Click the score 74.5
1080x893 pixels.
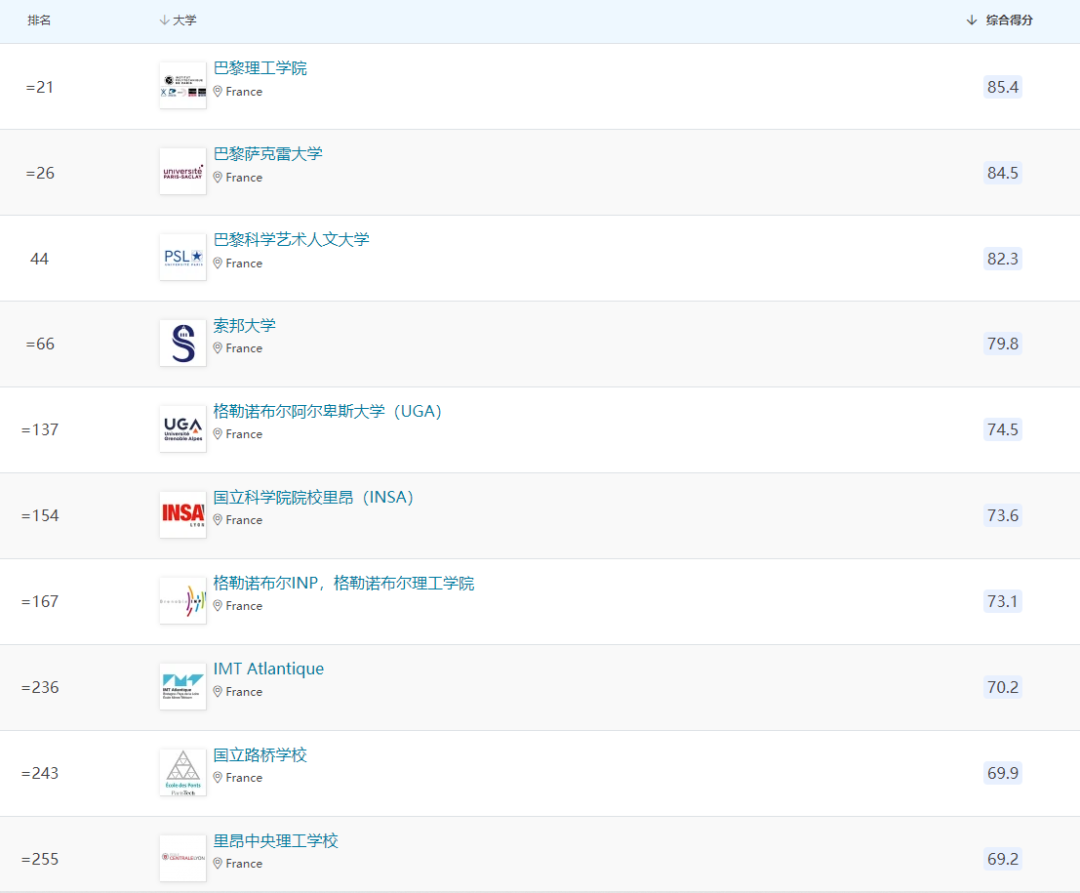pyautogui.click(x=1002, y=430)
